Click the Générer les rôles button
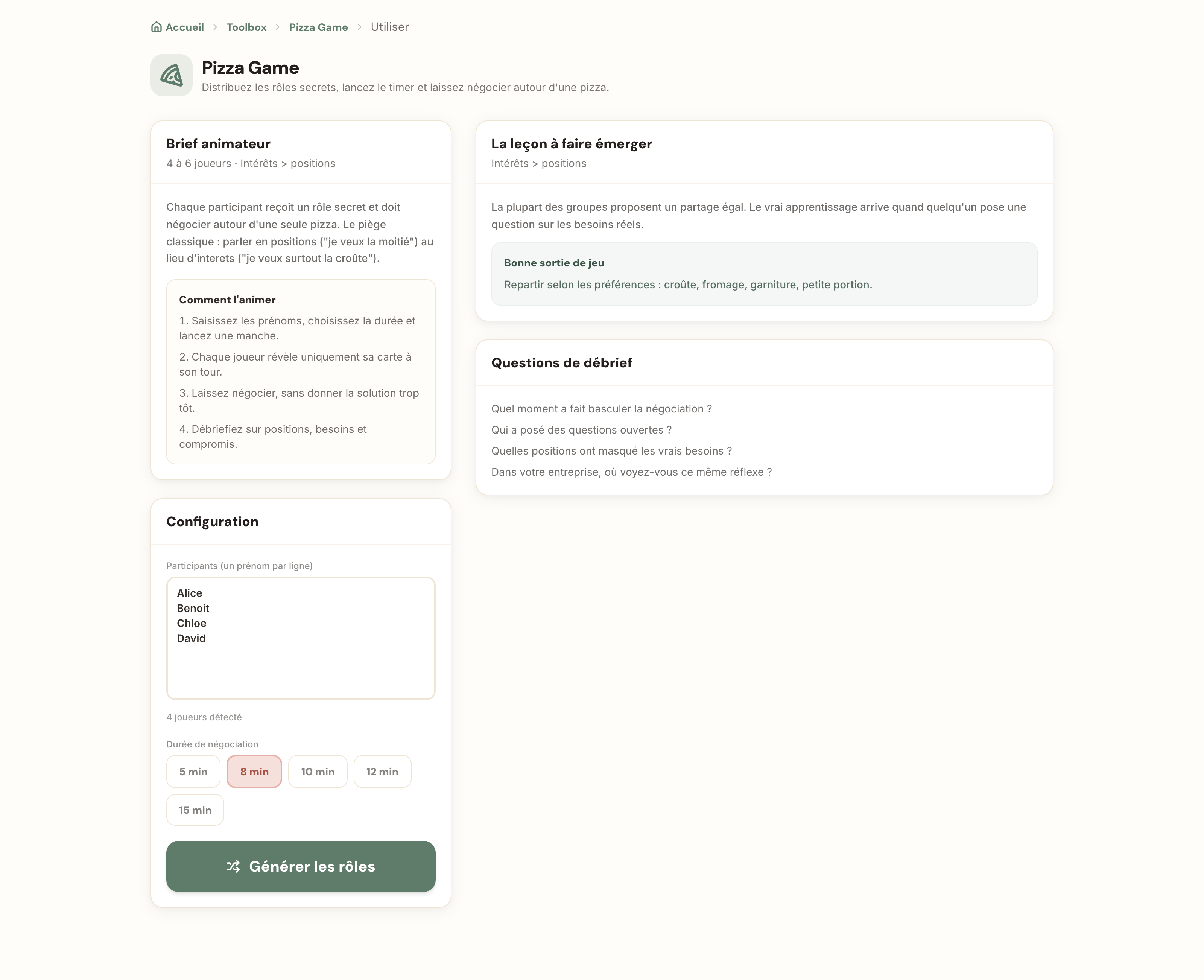 tap(301, 866)
